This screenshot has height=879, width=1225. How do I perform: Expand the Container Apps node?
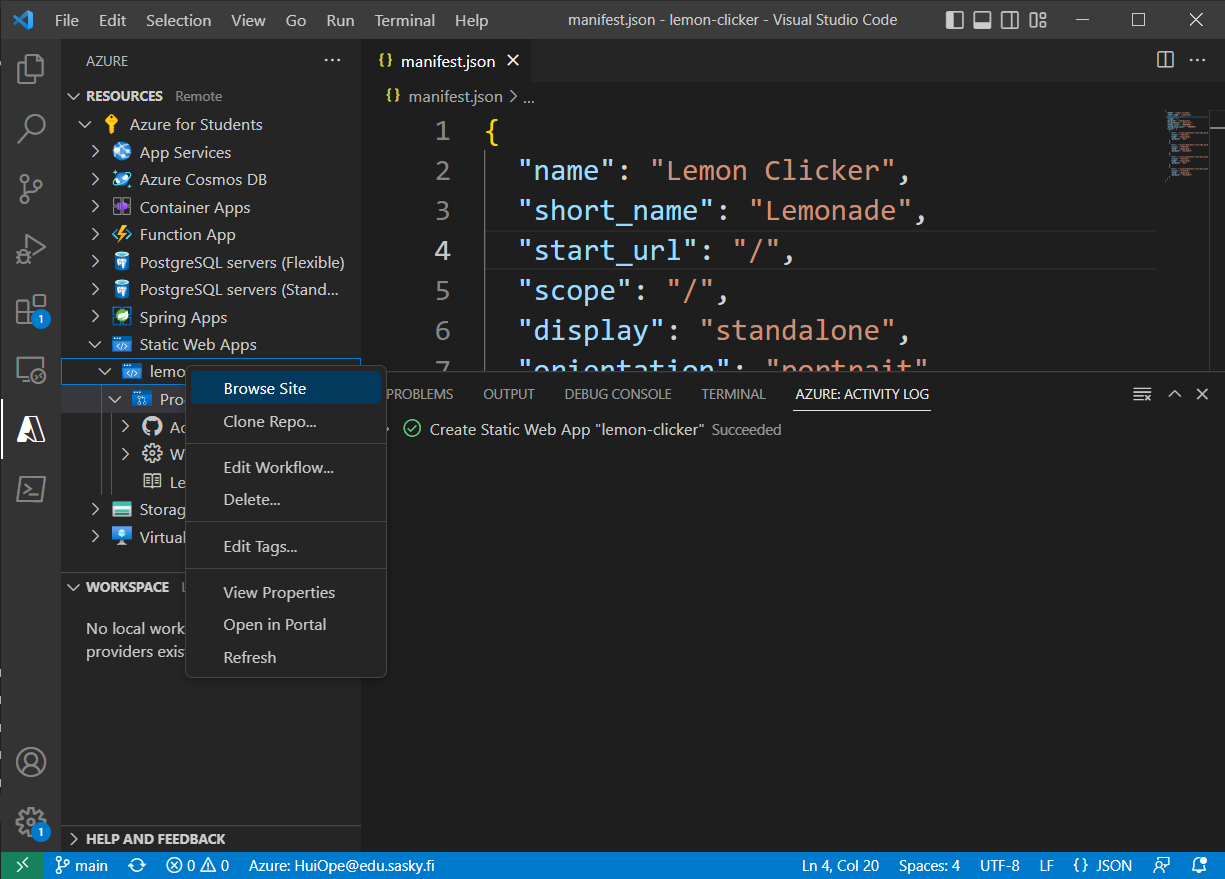point(96,207)
